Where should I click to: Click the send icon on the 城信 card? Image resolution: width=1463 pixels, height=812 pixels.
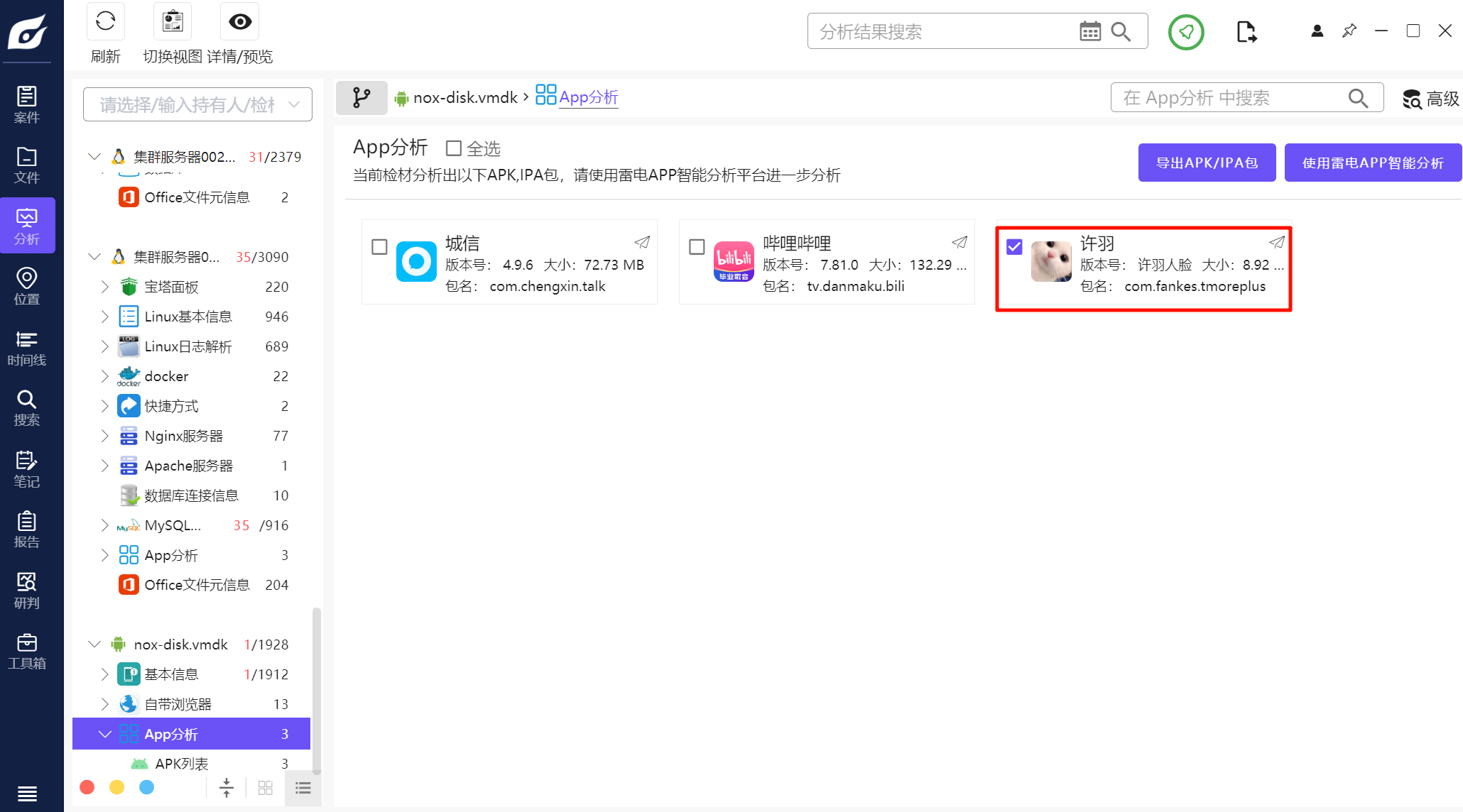click(642, 242)
